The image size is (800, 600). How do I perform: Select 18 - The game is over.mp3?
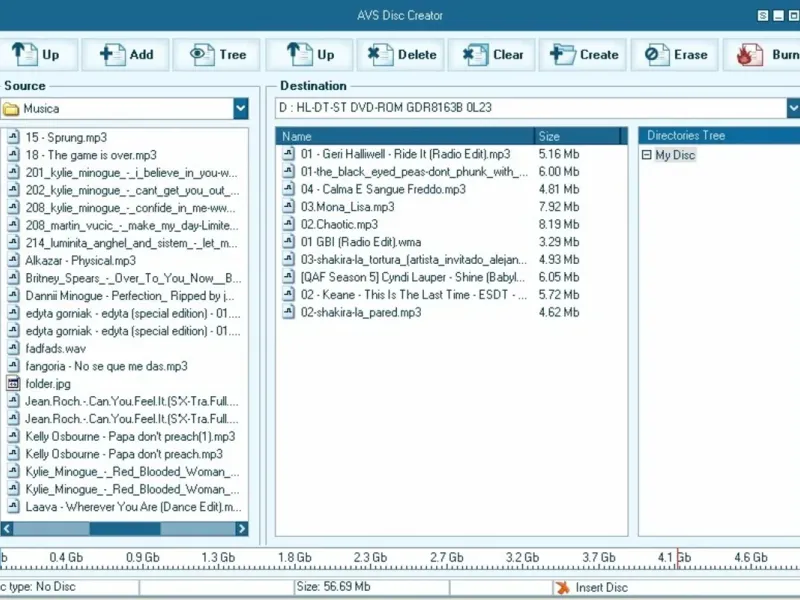(91, 155)
